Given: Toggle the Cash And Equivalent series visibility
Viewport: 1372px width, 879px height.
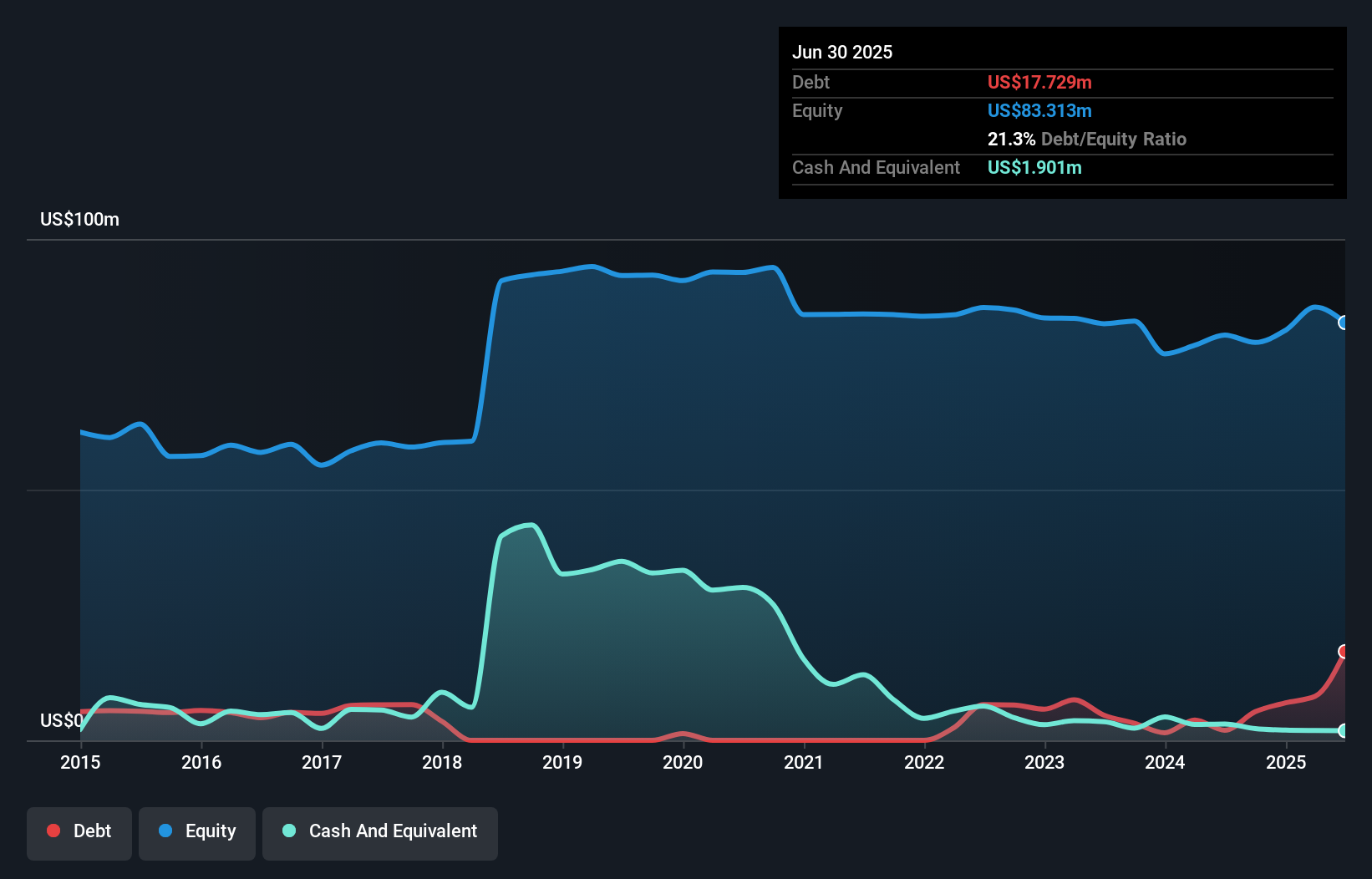Looking at the screenshot, I should (x=380, y=831).
